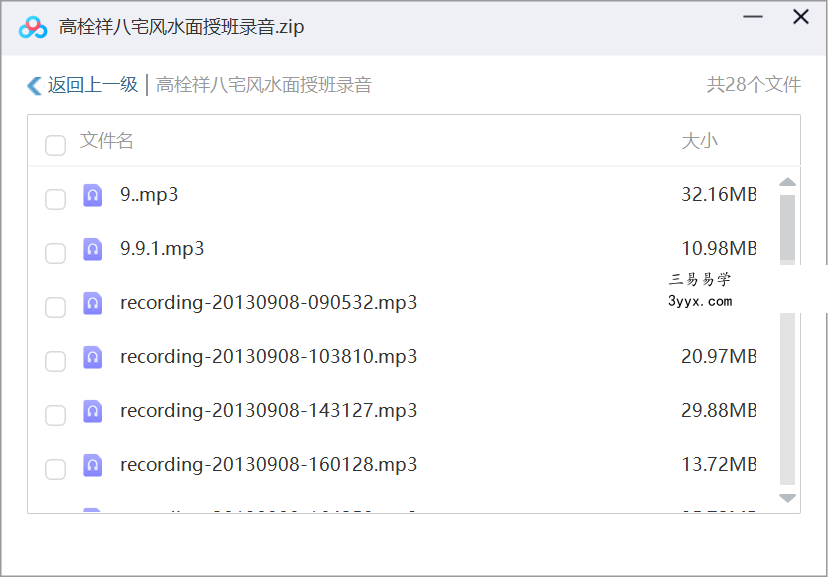The width and height of the screenshot is (828, 578).
Task: Click the scrollbar down arrow
Action: pyautogui.click(x=787, y=498)
